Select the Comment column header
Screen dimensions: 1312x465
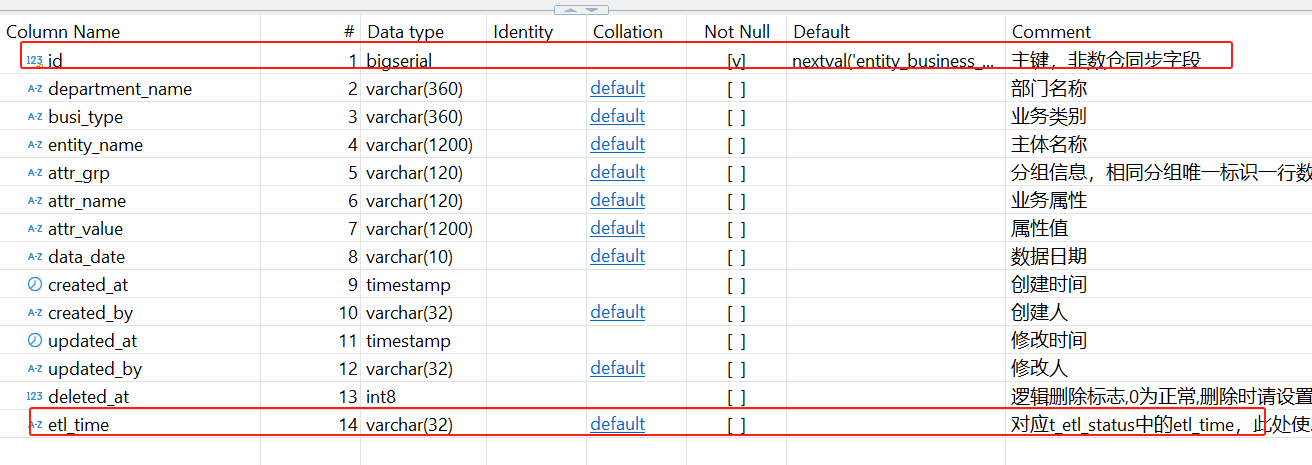[1051, 32]
